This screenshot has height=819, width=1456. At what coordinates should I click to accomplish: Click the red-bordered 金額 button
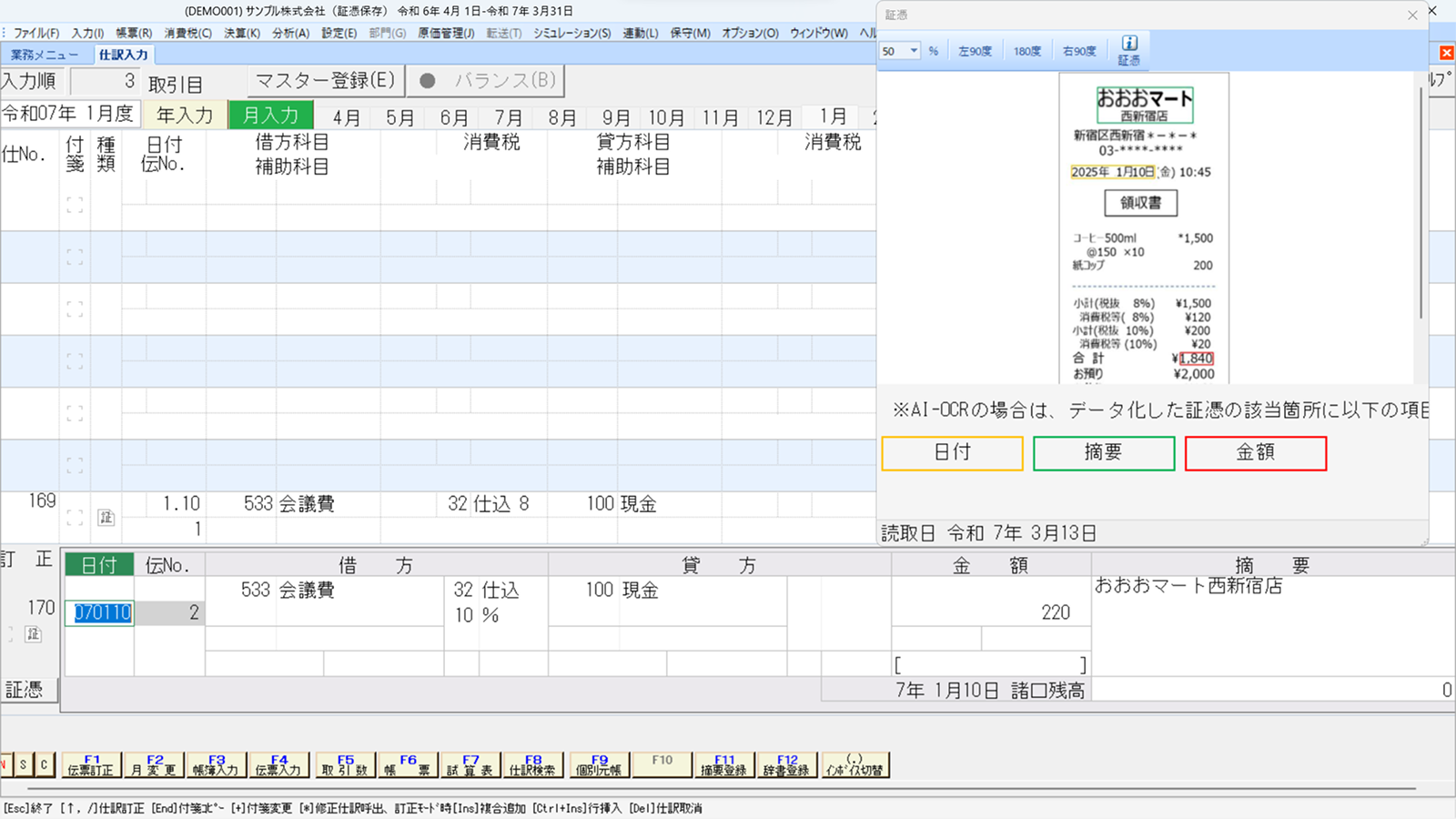click(x=1255, y=452)
